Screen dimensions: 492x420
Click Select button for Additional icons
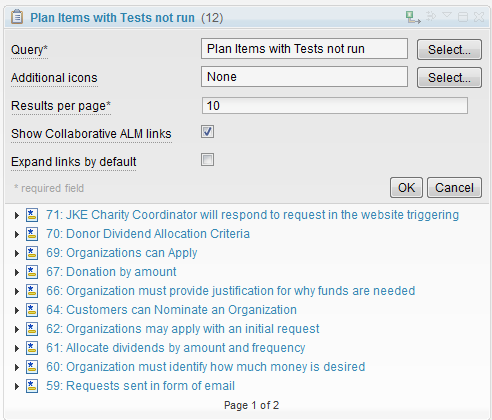pyautogui.click(x=449, y=78)
